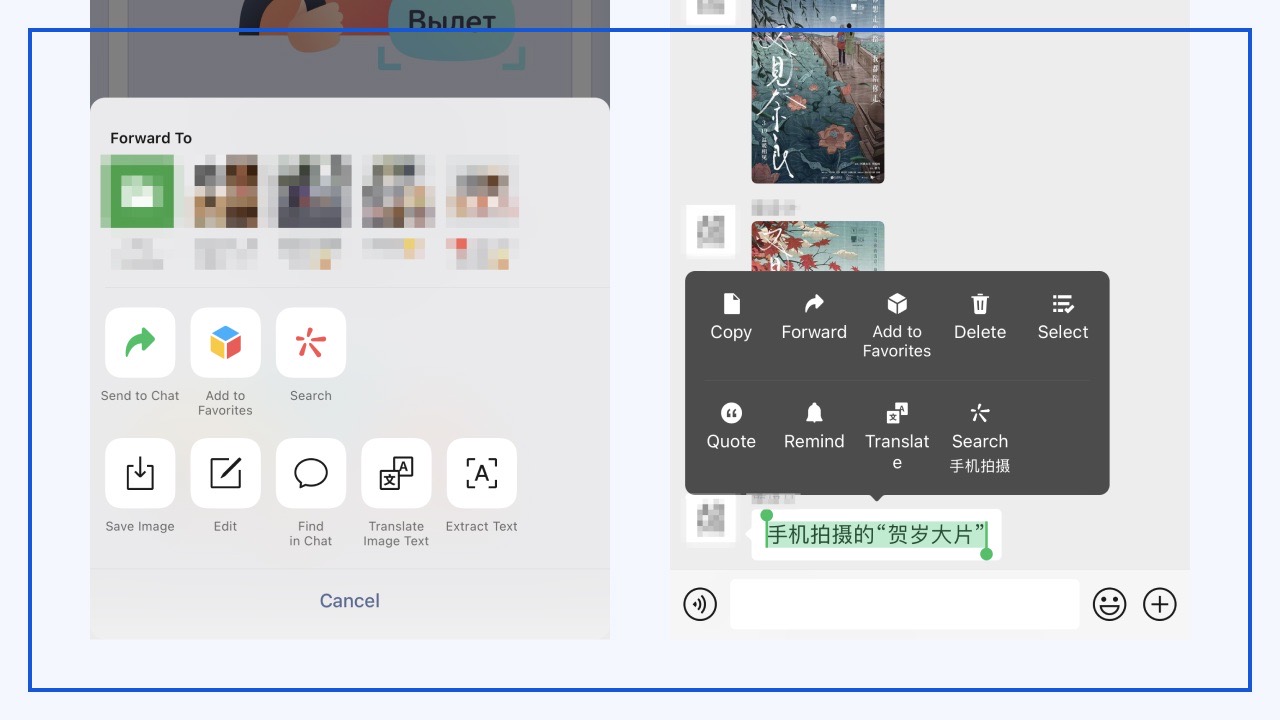Tap the chat message input field

click(904, 604)
